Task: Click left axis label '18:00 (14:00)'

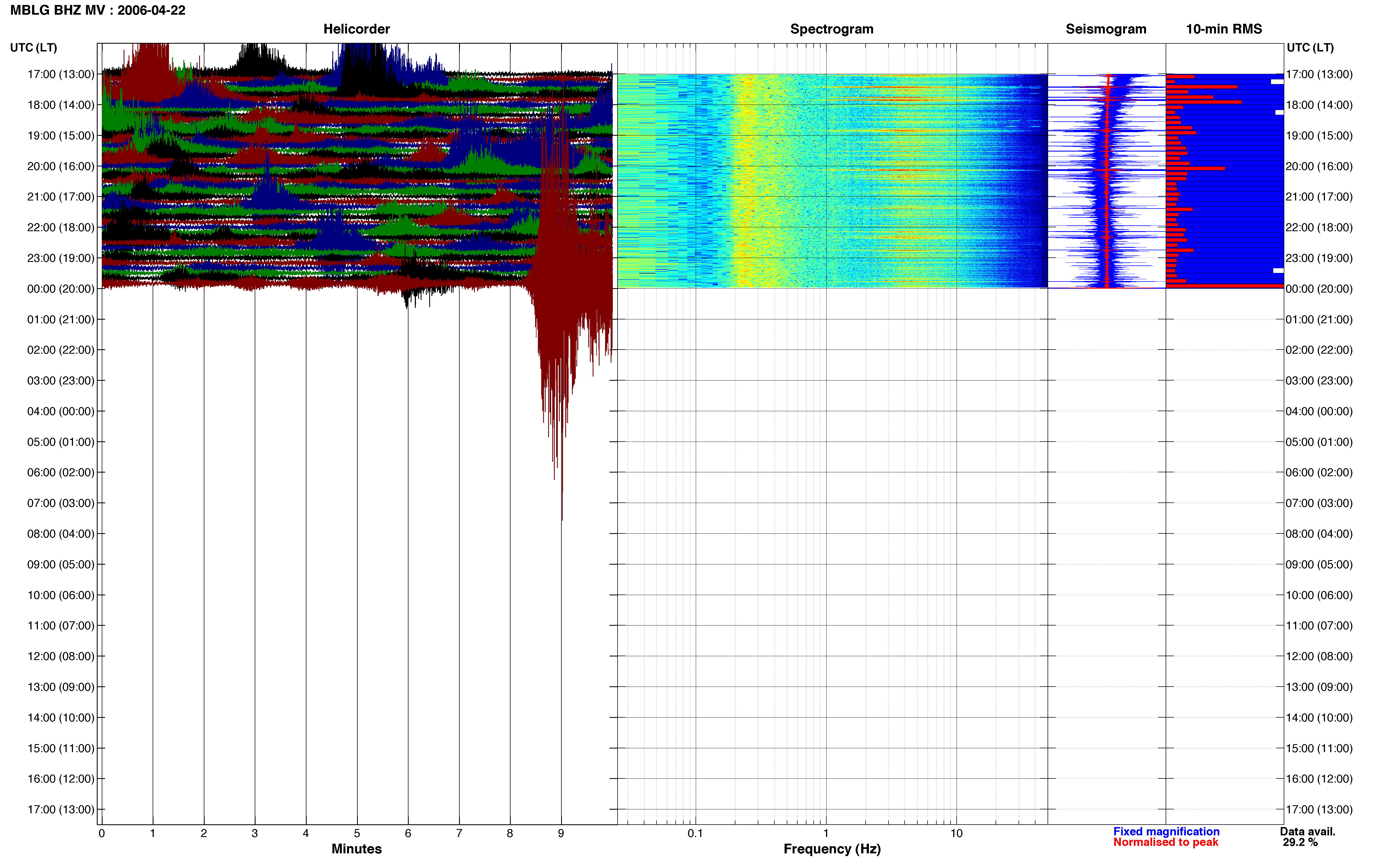Action: [61, 105]
